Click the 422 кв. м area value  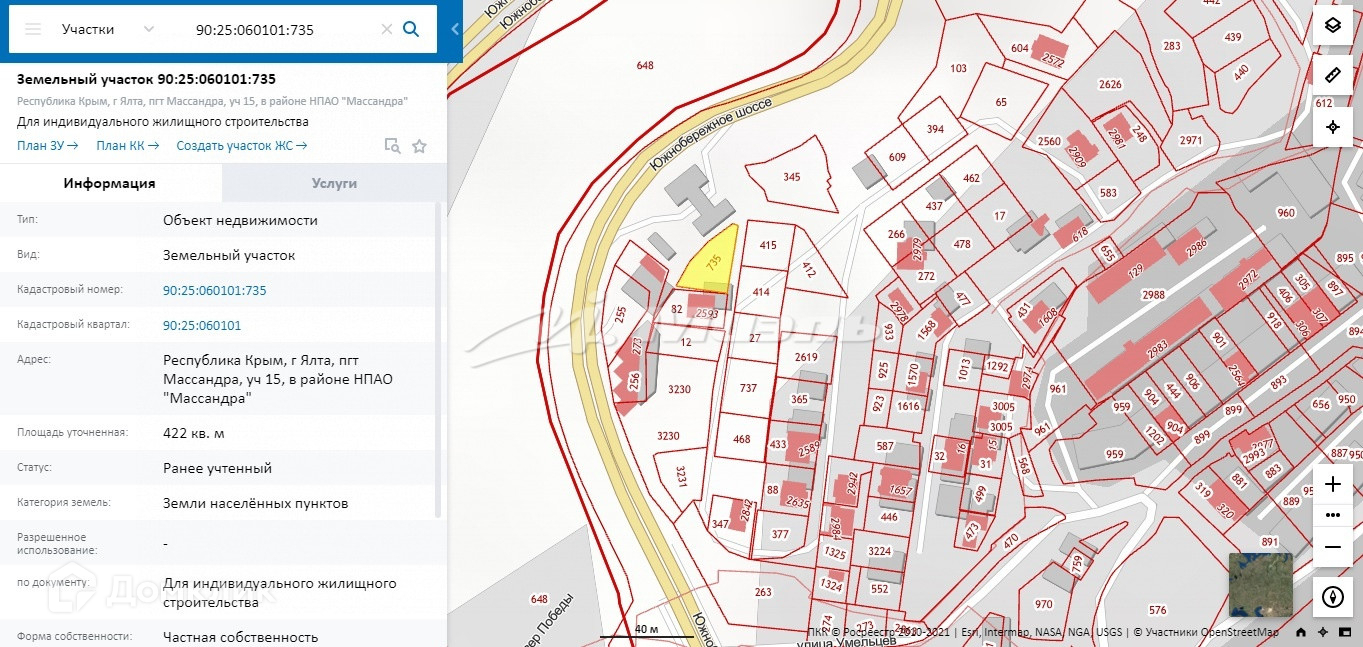(194, 433)
